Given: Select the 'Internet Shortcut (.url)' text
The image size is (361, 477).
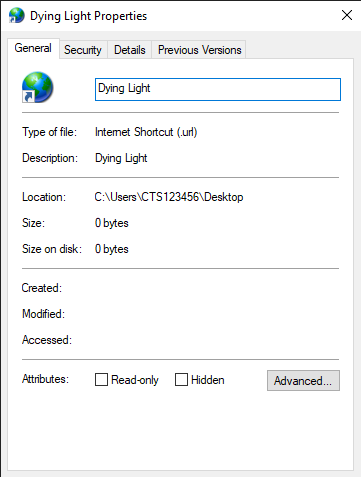Looking at the screenshot, I should point(146,132).
